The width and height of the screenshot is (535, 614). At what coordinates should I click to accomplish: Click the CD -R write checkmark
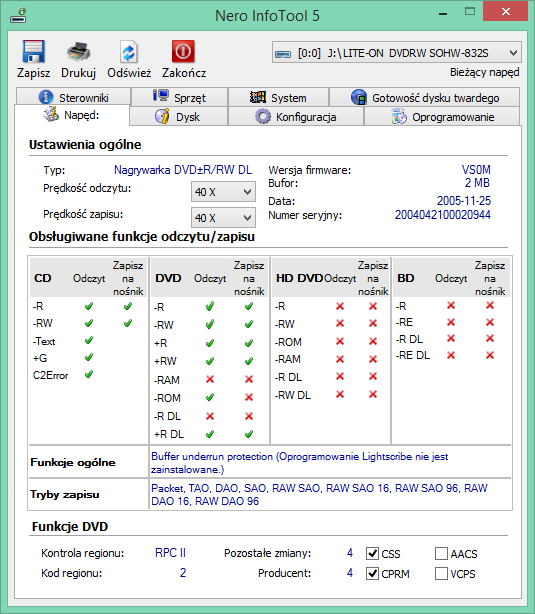pyautogui.click(x=128, y=306)
